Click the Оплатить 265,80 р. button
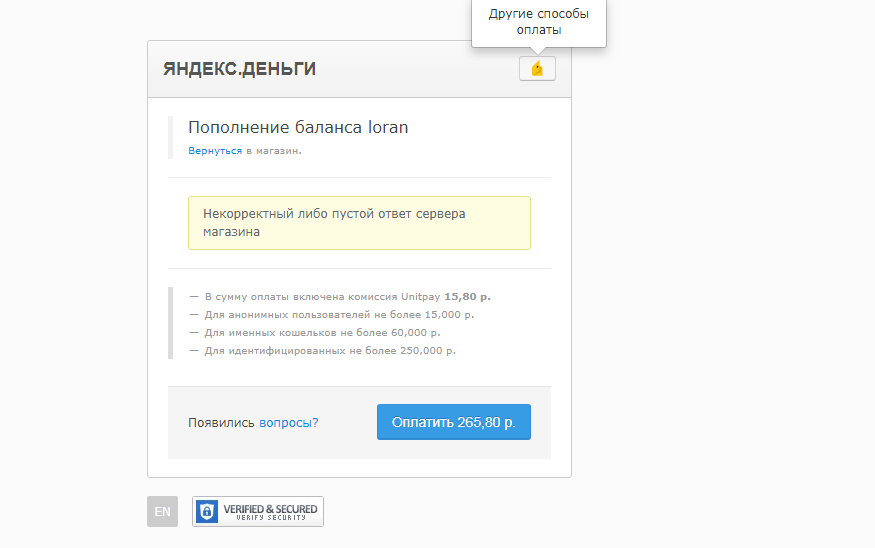 point(454,422)
